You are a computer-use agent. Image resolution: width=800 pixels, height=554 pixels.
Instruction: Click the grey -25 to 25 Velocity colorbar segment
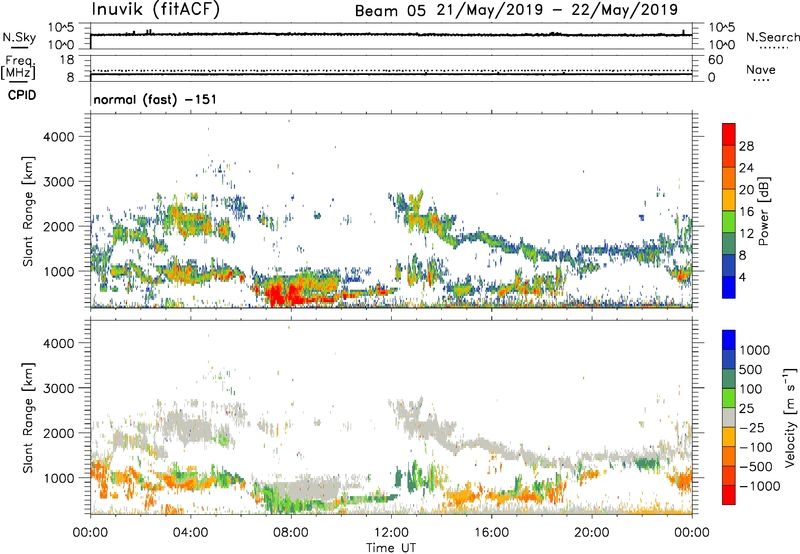[729, 417]
